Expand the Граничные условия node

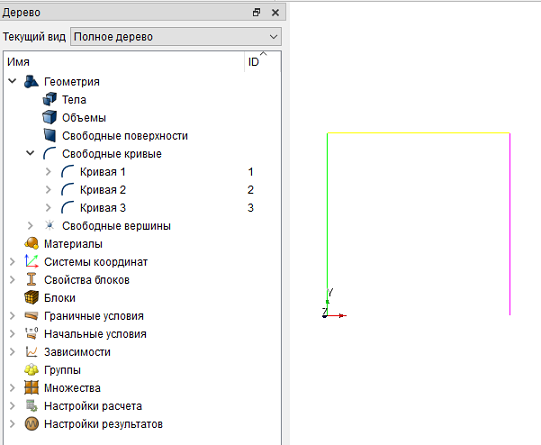click(x=12, y=316)
